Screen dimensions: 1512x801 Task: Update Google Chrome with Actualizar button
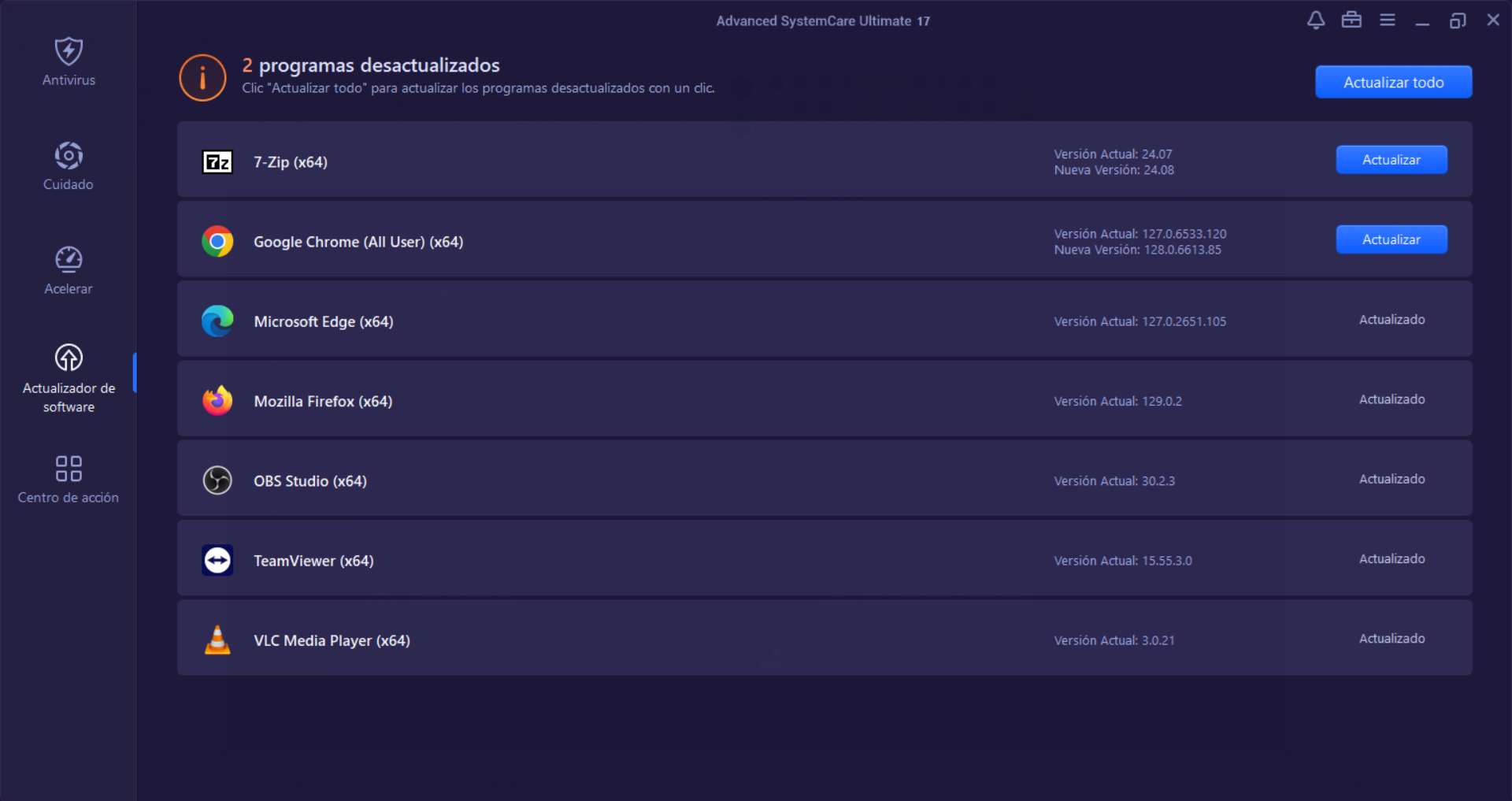[x=1392, y=239]
